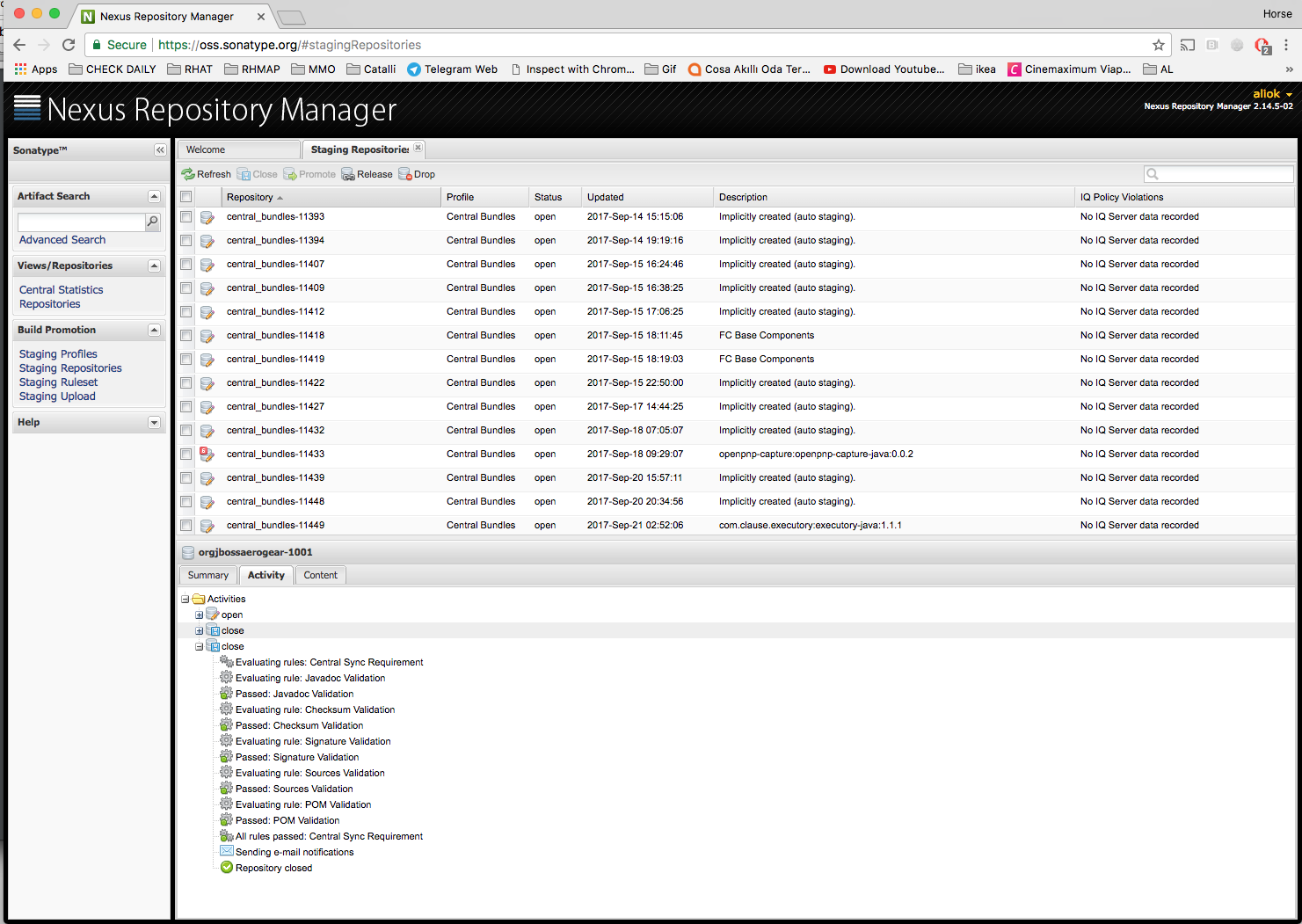
Task: Collapse the Activities tree root
Action: click(185, 599)
